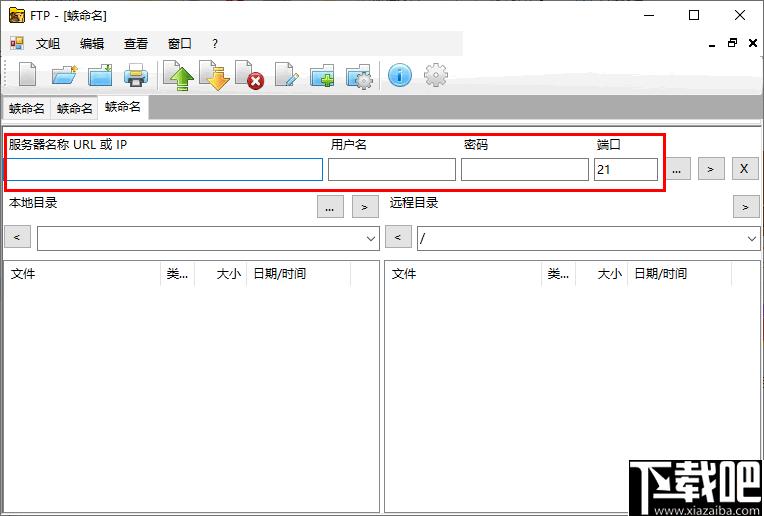The height and width of the screenshot is (516, 764).
Task: Click the blue info icon
Action: (x=400, y=76)
